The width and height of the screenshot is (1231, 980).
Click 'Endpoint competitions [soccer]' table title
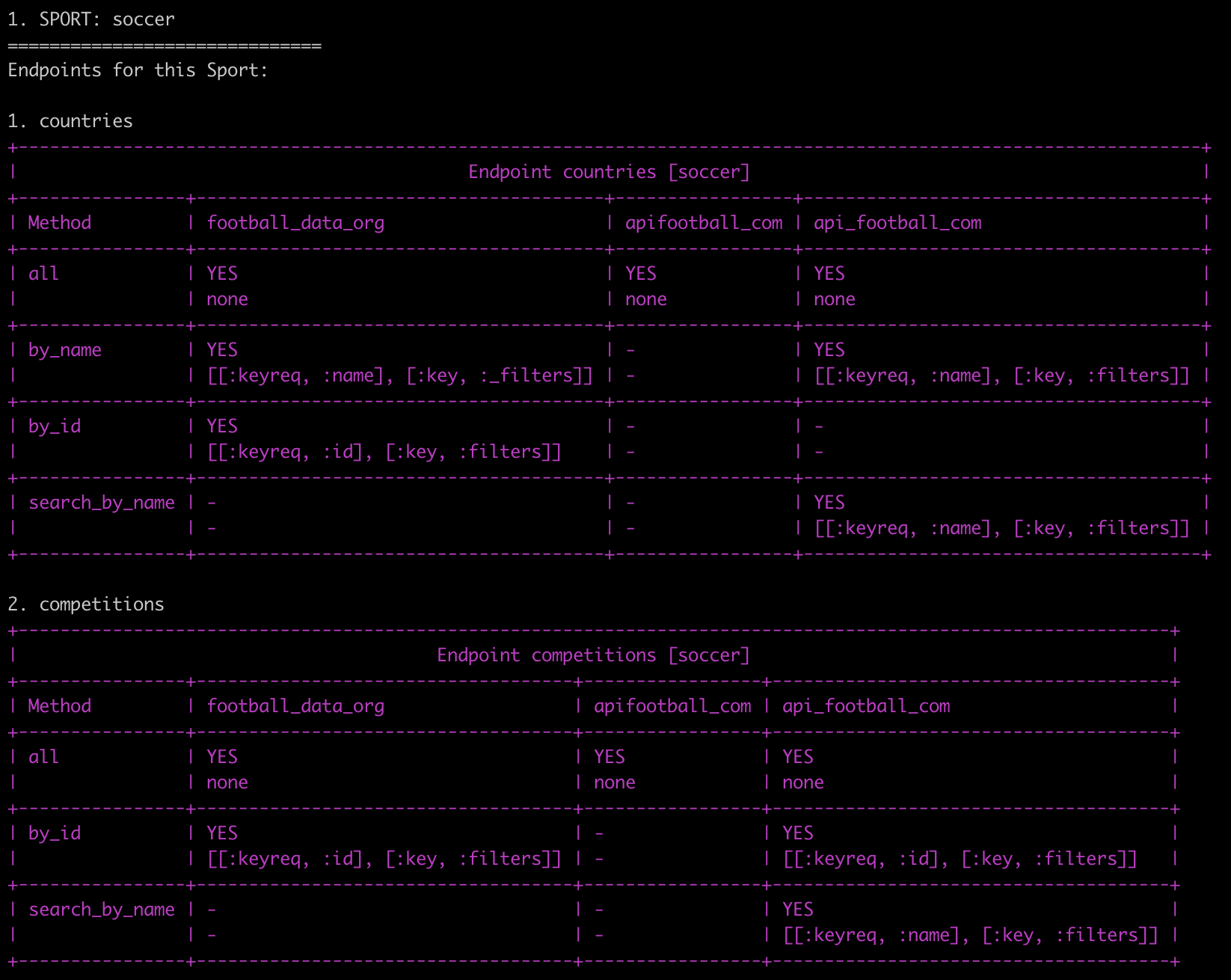[593, 655]
